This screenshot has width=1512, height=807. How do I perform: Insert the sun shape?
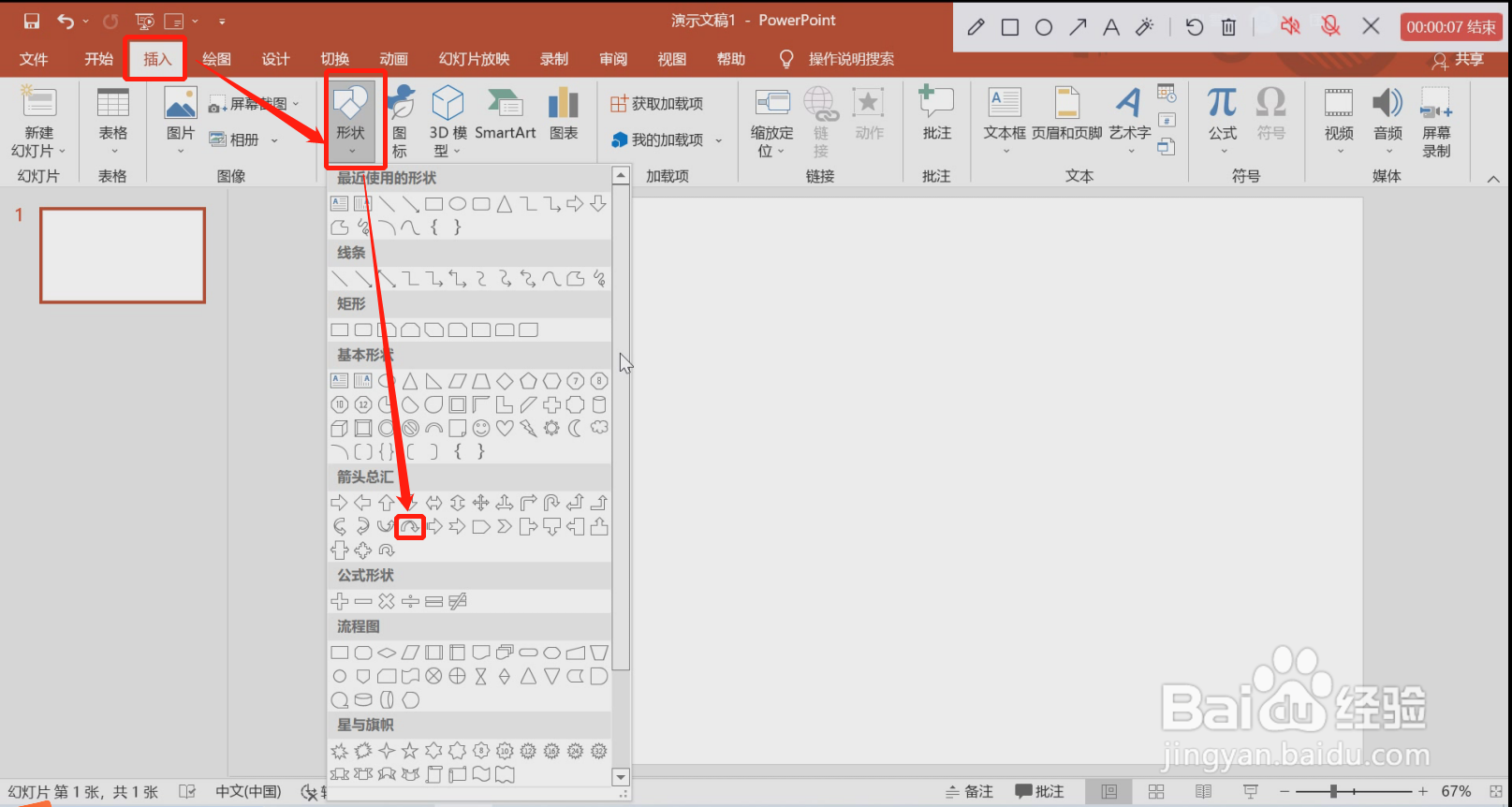click(551, 429)
